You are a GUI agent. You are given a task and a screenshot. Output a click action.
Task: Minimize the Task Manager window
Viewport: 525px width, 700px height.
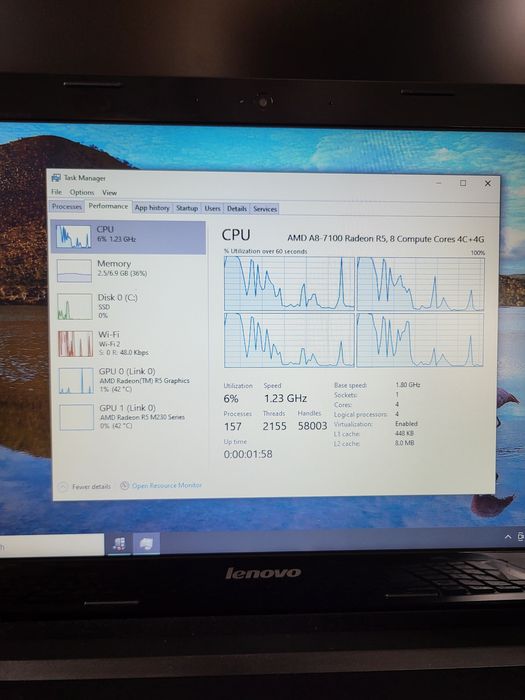tap(438, 183)
